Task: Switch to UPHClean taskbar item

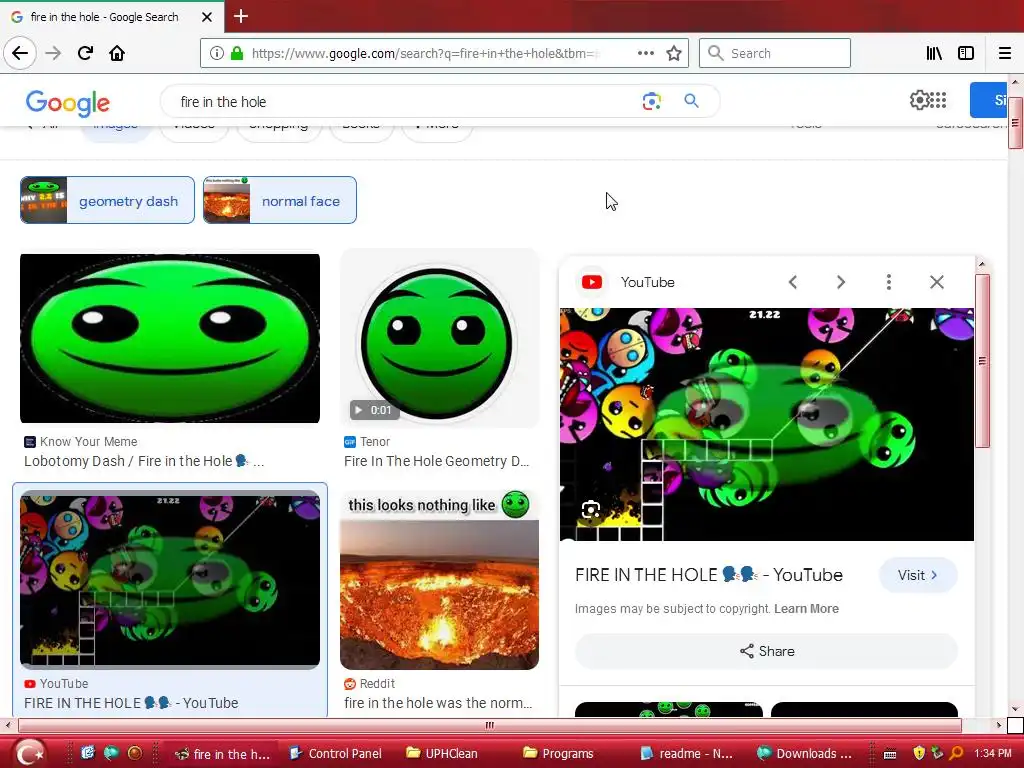Action: point(442,754)
